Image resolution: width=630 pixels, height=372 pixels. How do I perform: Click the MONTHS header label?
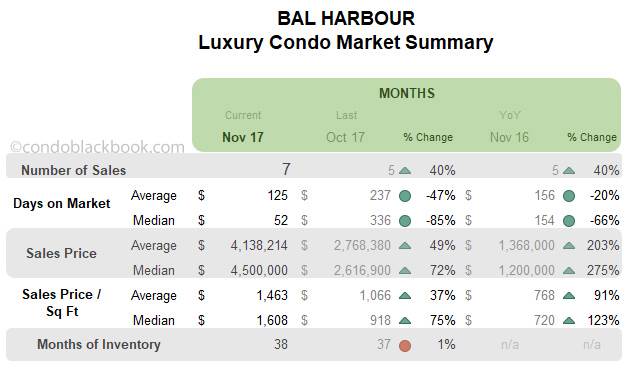click(x=407, y=93)
